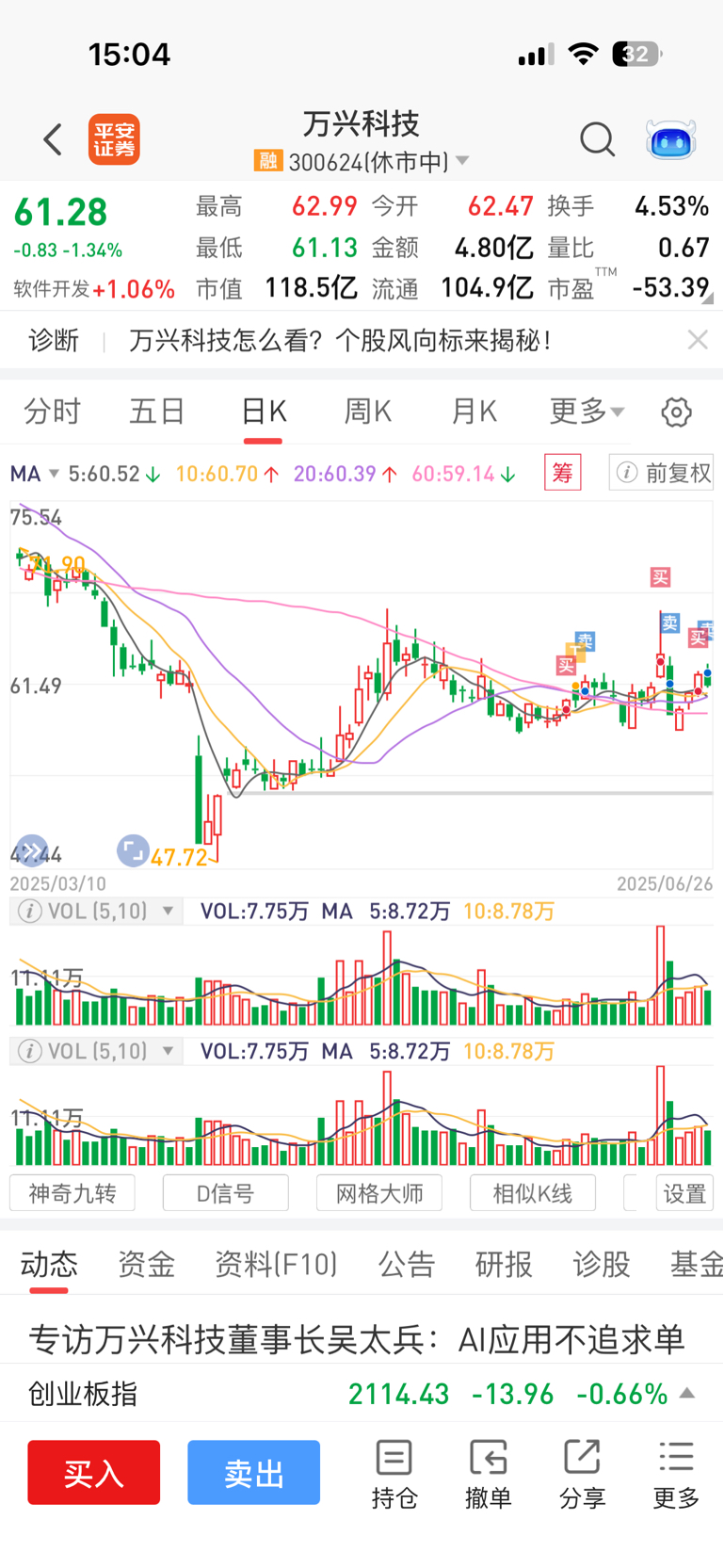Viewport: 724px width, 1568px height.
Task: Open the search magnifier icon
Action: point(597,139)
